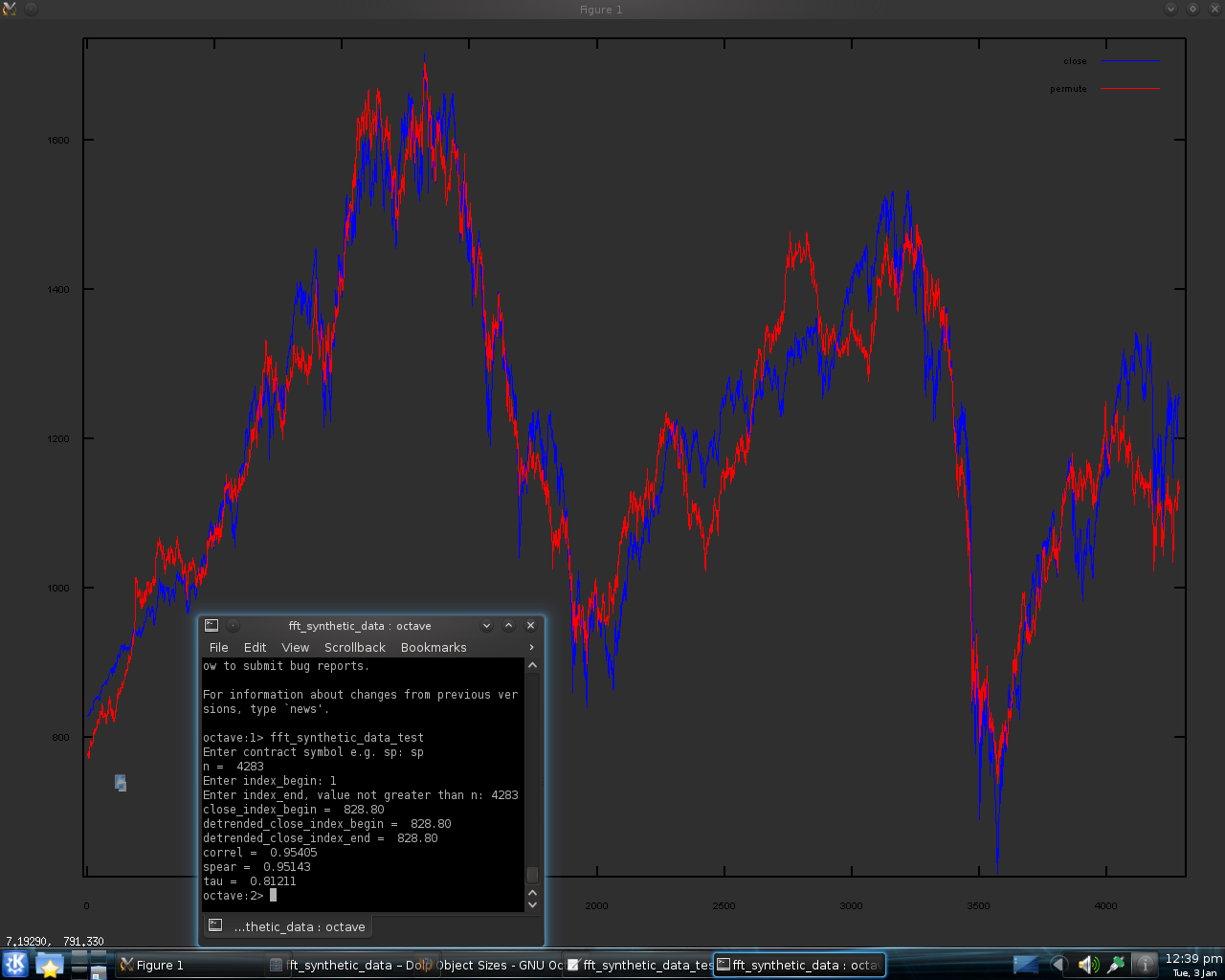
Task: Toggle the Konsole on-all-desktops pin button
Action: click(233, 626)
